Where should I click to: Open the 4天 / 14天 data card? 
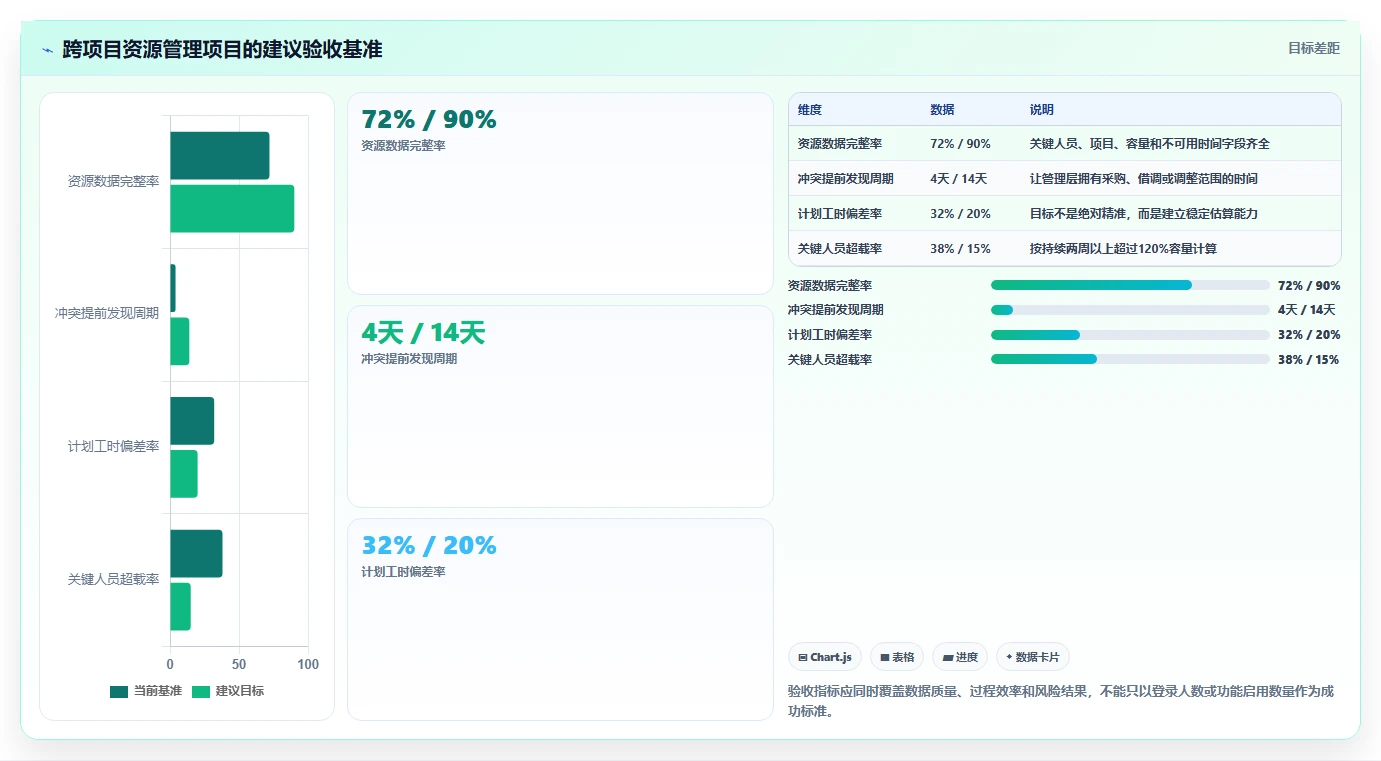tap(560, 406)
